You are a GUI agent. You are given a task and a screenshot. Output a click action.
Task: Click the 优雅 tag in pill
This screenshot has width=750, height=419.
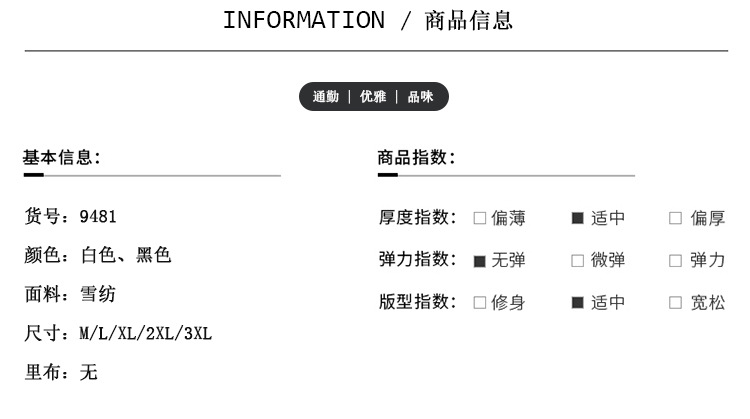[x=373, y=97]
